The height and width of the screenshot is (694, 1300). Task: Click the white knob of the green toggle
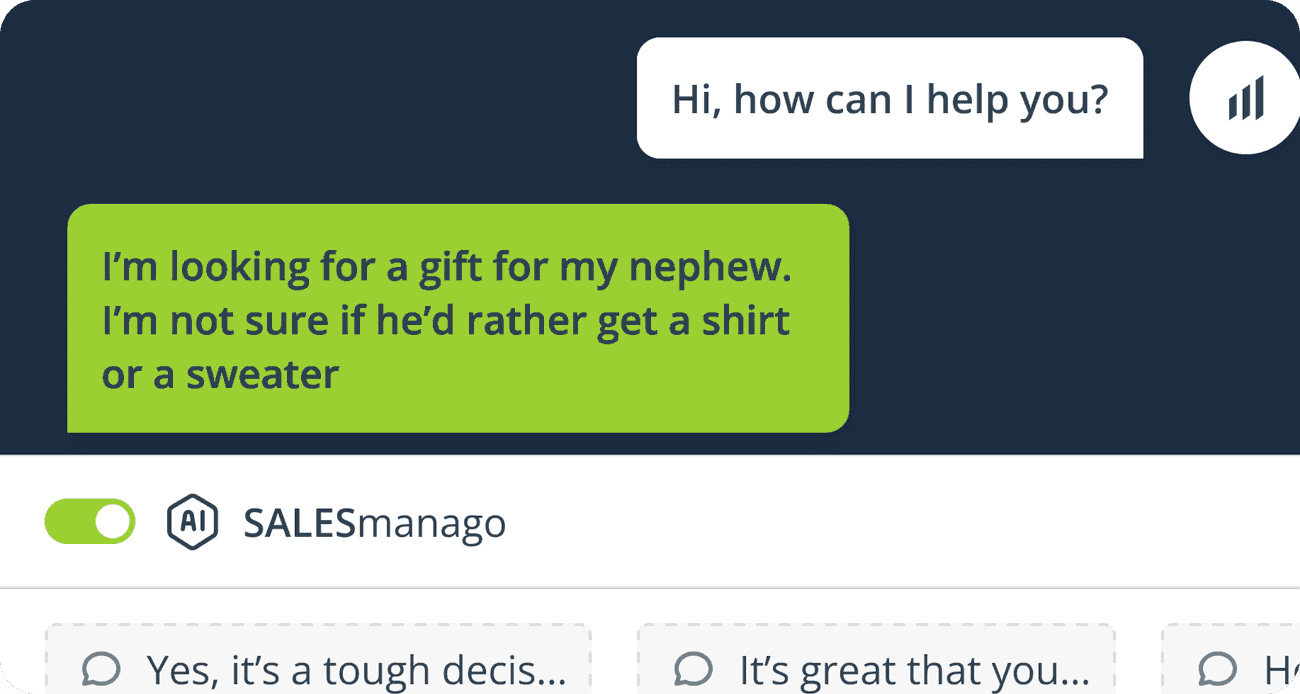pos(115,522)
